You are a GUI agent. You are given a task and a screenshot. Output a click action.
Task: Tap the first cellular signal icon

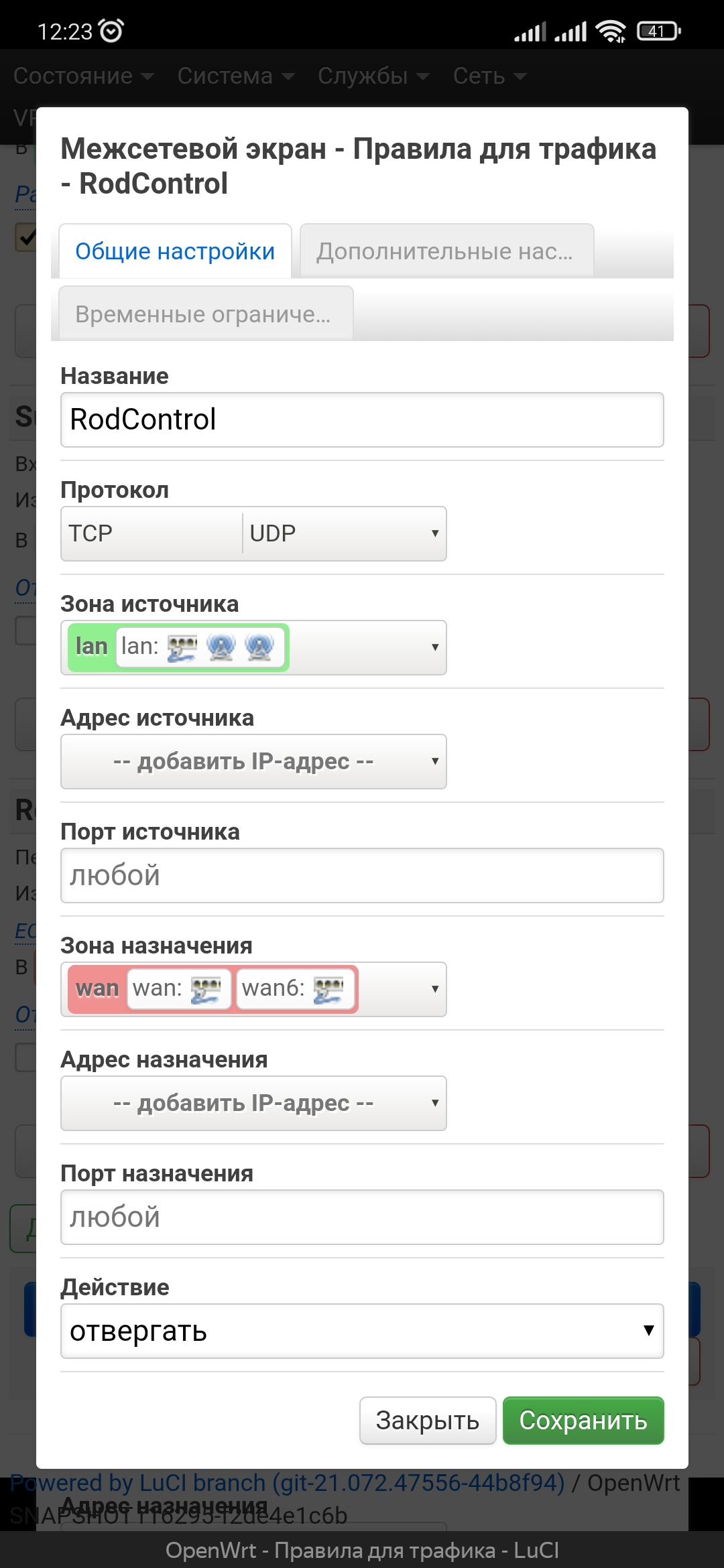click(x=530, y=31)
